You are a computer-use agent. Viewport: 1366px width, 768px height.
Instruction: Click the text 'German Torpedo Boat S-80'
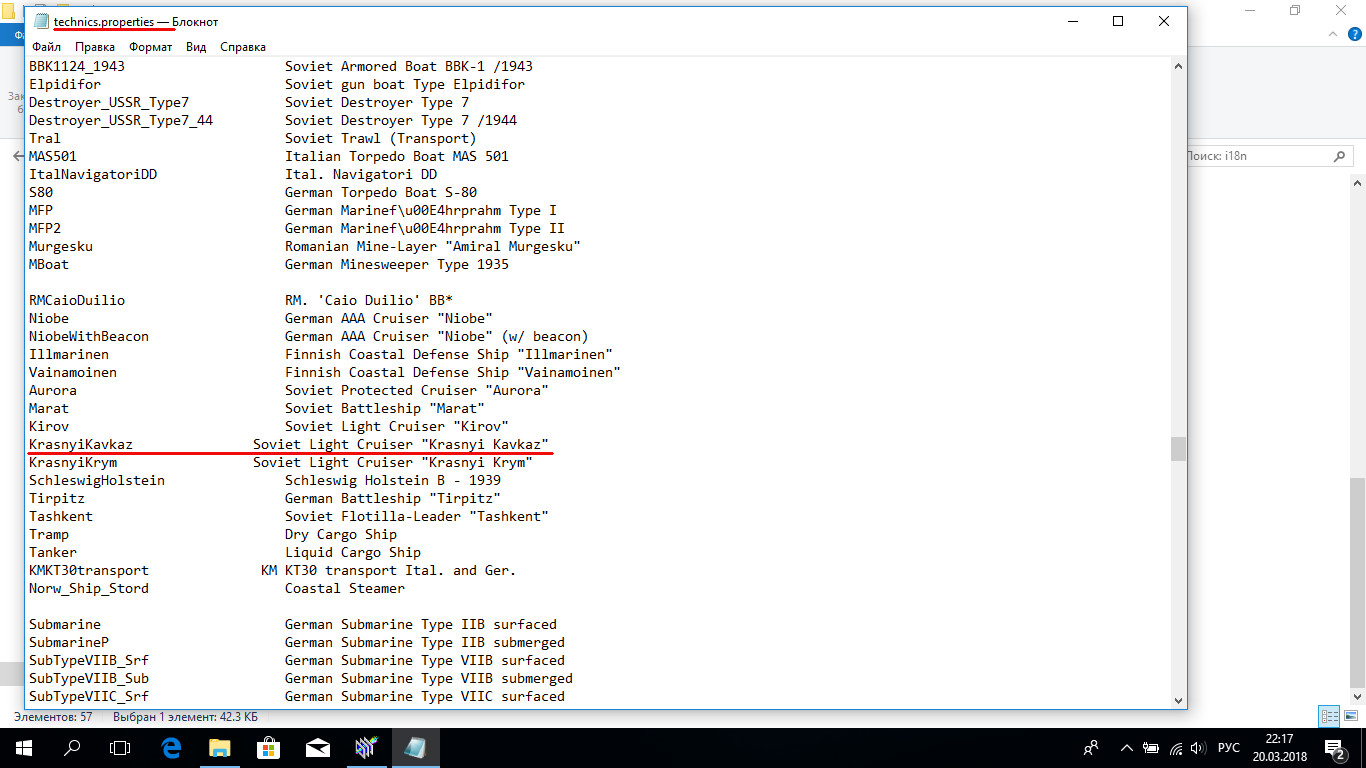coord(381,192)
